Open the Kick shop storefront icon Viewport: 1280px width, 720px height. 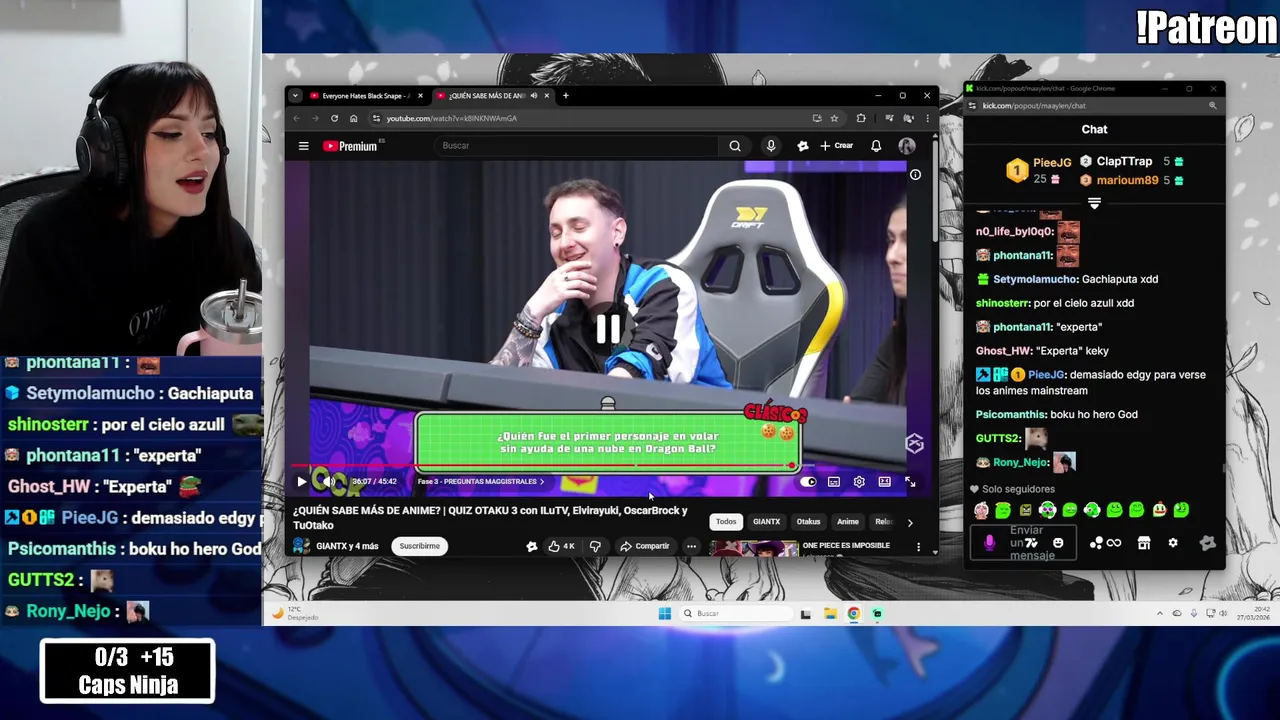[x=1144, y=543]
